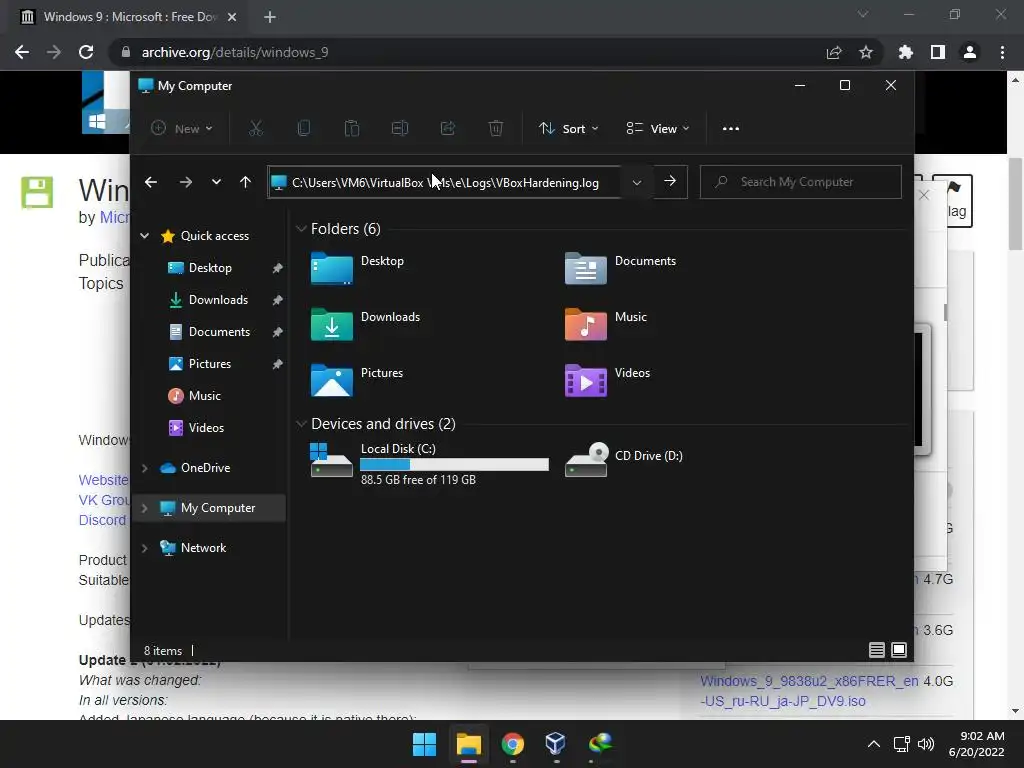This screenshot has height=768, width=1024.
Task: Select the Local Disk (C:) drive
Action: click(x=430, y=463)
